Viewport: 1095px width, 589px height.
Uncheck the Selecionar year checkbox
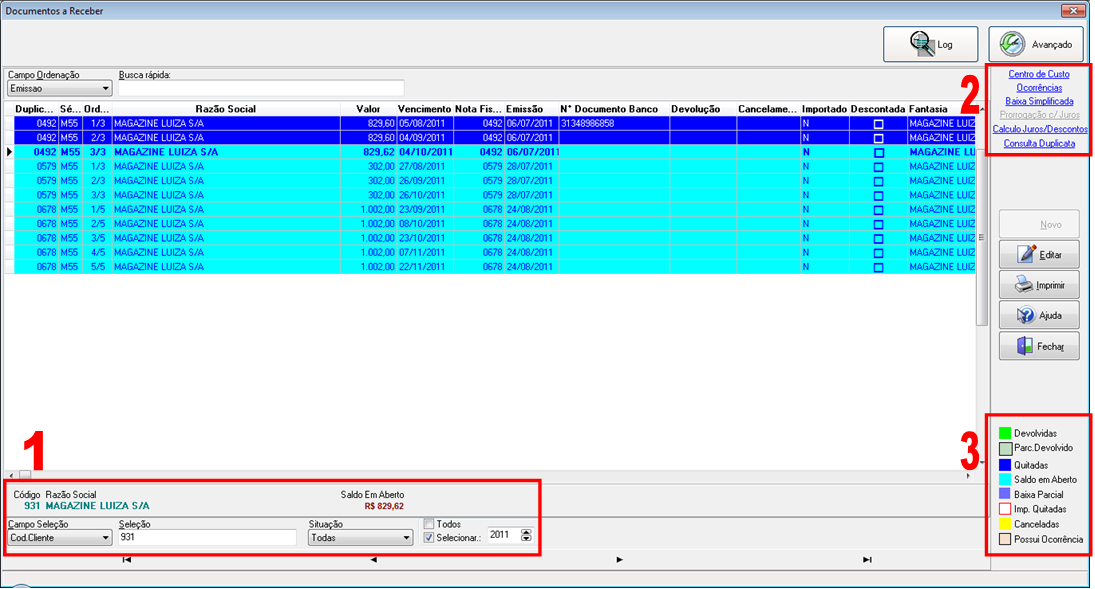click(x=429, y=538)
